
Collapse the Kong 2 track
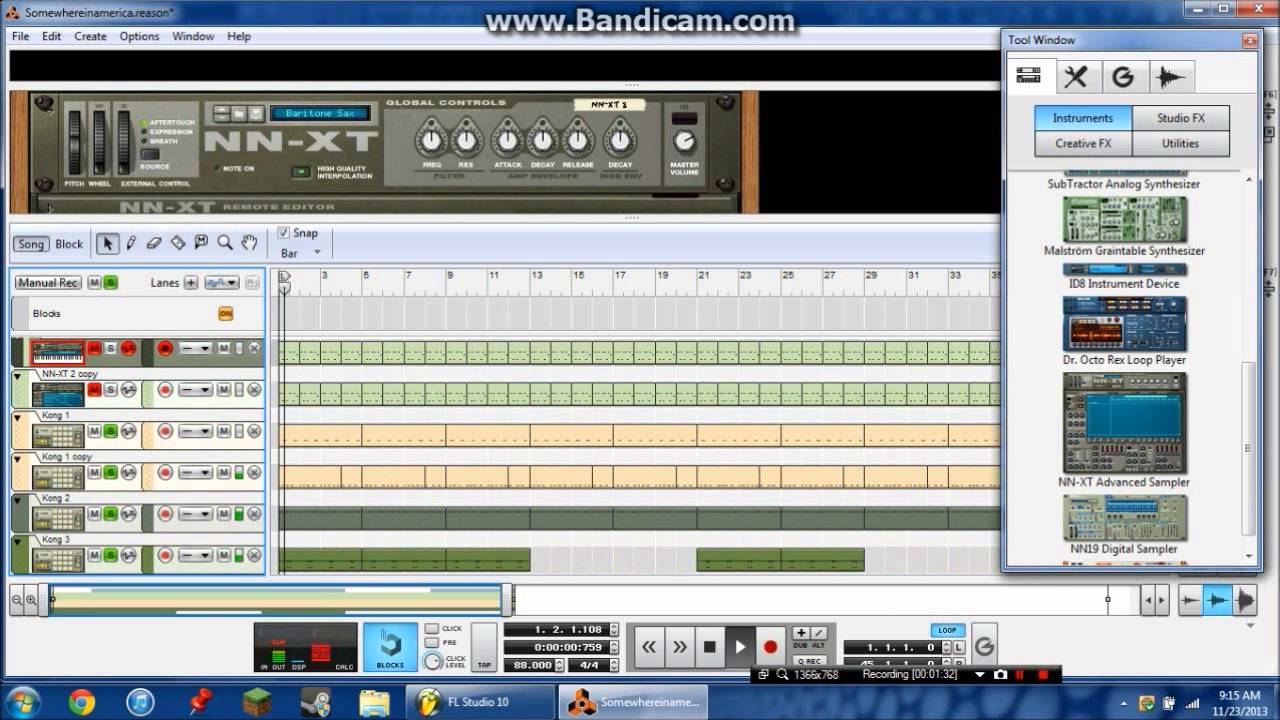(x=17, y=499)
